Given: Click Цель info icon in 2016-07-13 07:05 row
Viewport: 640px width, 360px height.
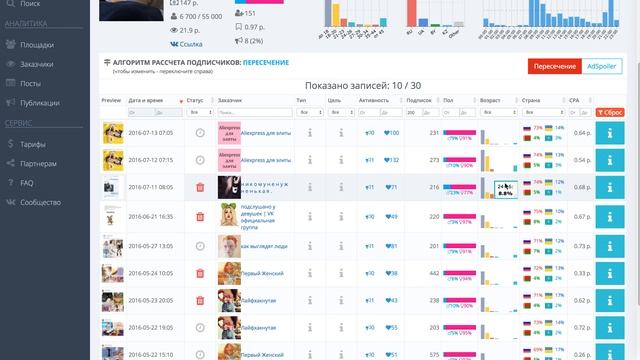Looking at the screenshot, I should click(341, 133).
